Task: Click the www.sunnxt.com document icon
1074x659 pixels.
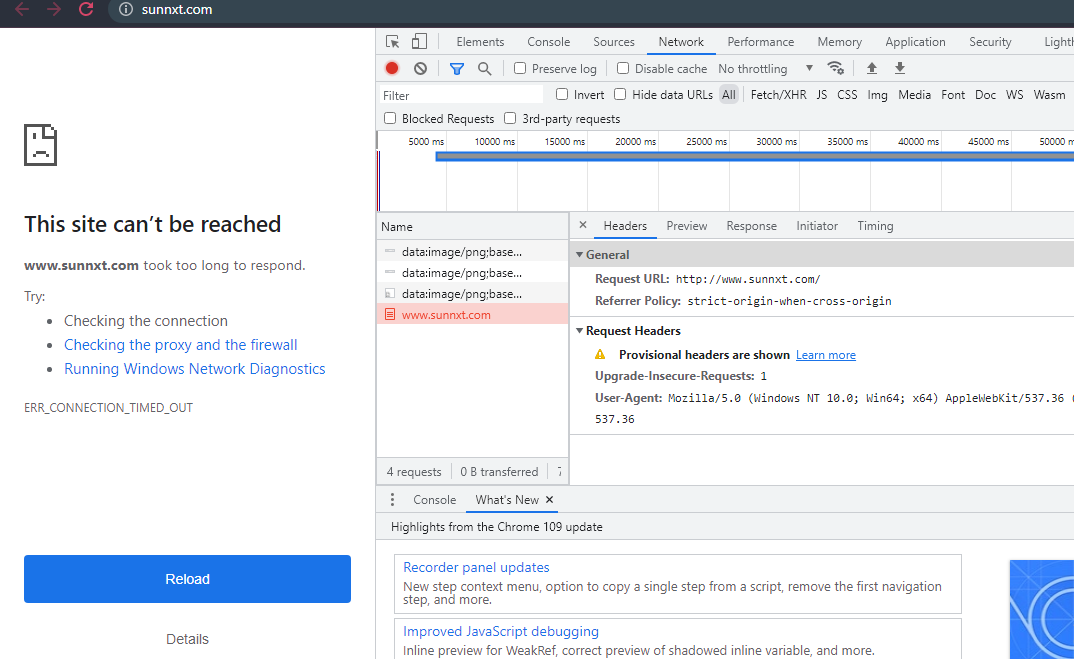Action: click(x=390, y=314)
